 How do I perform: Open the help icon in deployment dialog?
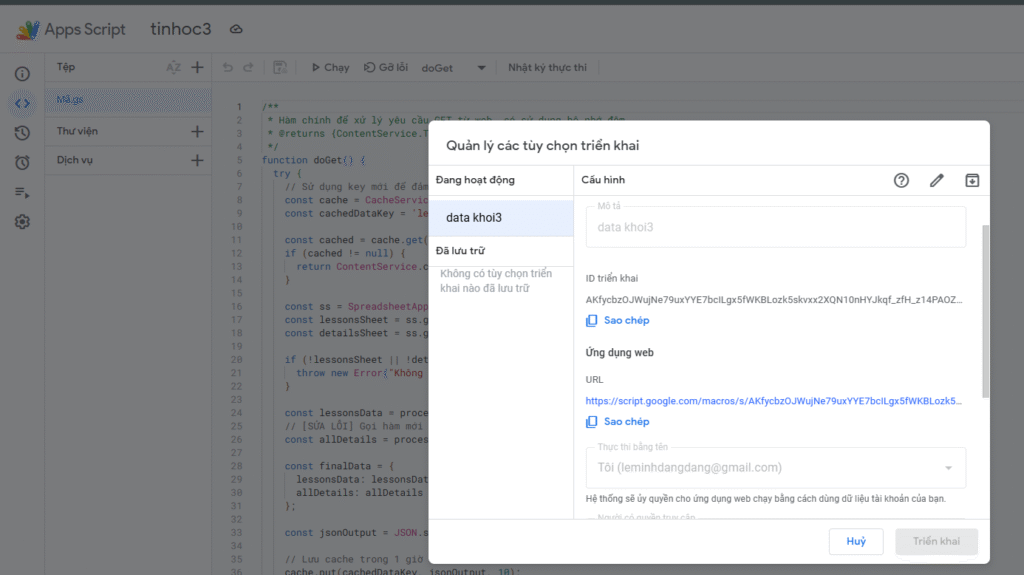pyautogui.click(x=901, y=180)
